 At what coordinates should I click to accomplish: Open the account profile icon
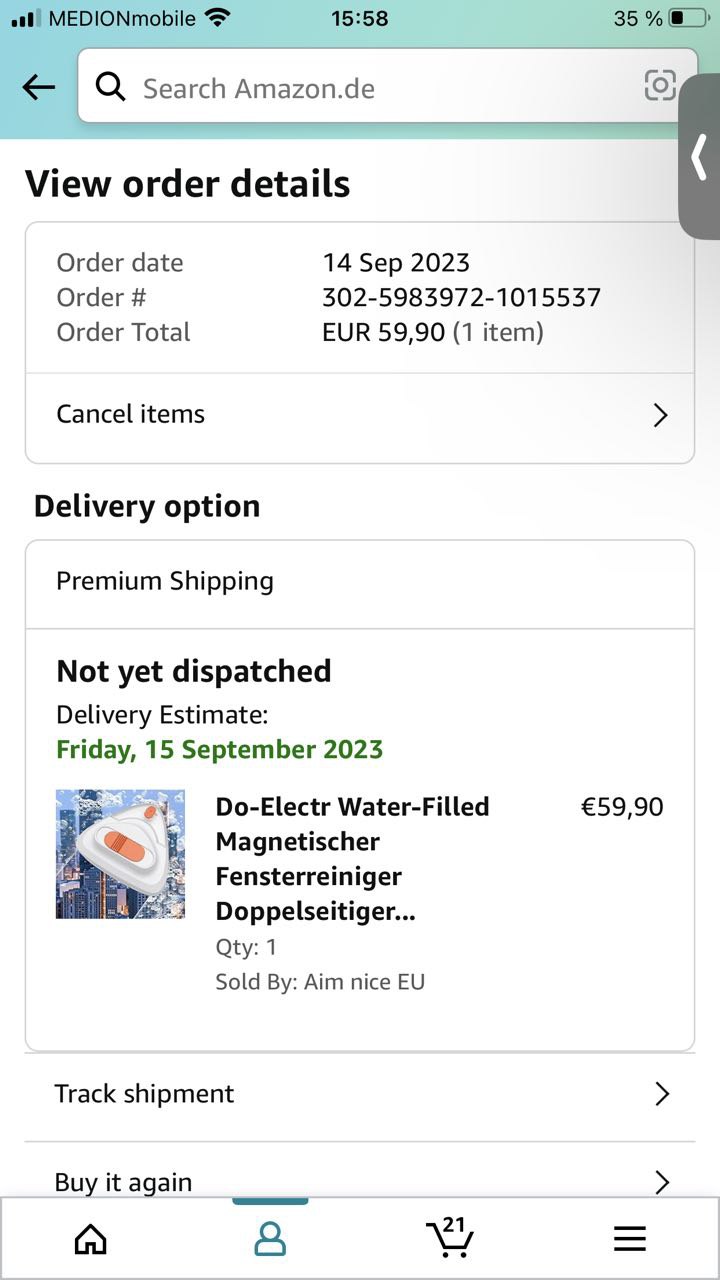(270, 1240)
